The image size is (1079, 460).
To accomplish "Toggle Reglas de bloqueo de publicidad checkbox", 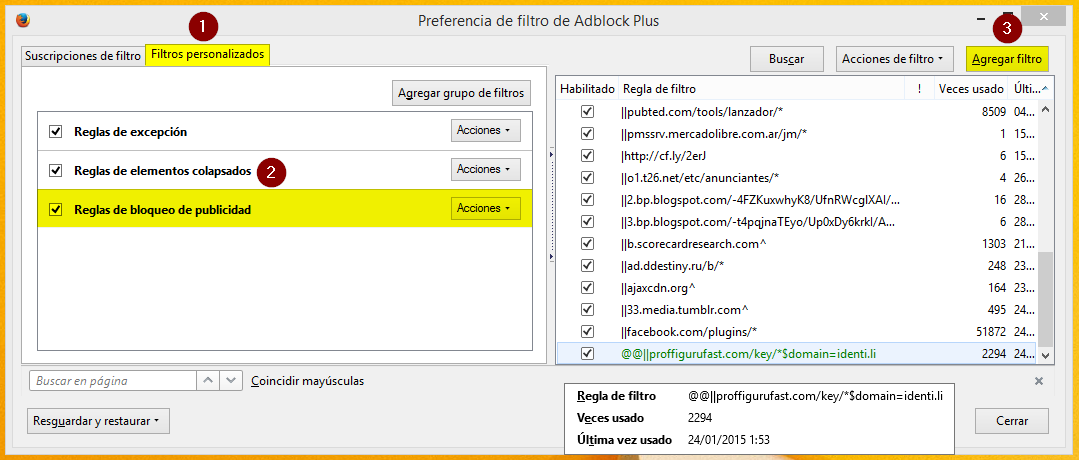I will pos(56,209).
